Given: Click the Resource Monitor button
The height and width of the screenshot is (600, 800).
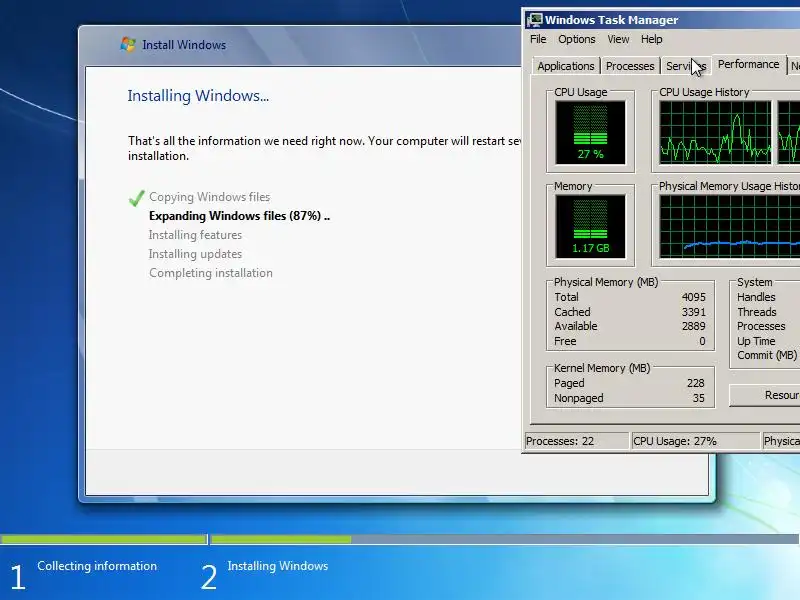Looking at the screenshot, I should click(765, 395).
